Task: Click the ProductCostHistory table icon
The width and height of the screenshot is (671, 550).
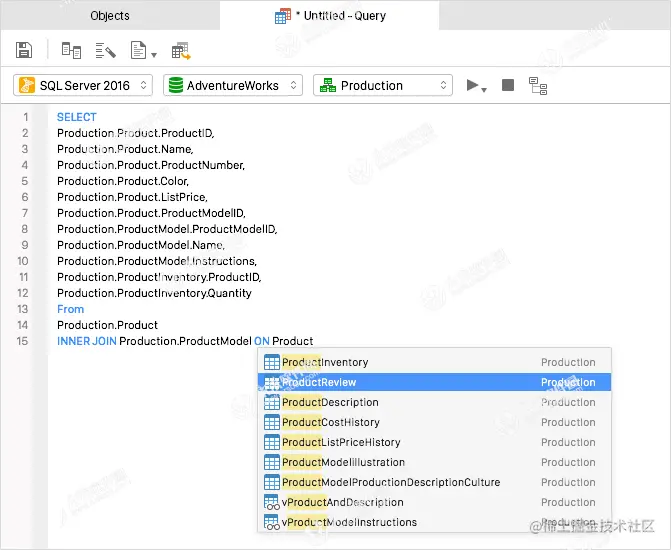Action: pyautogui.click(x=272, y=422)
